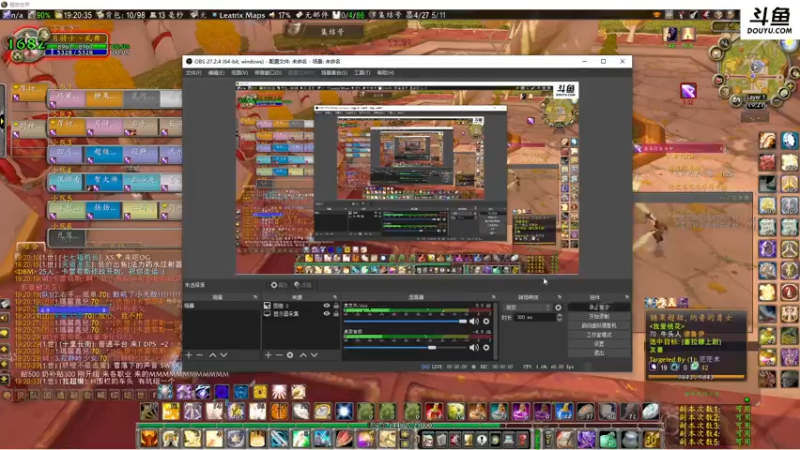Open settings gear of desktop audio channel
The width and height of the screenshot is (800, 450).
coord(486,347)
